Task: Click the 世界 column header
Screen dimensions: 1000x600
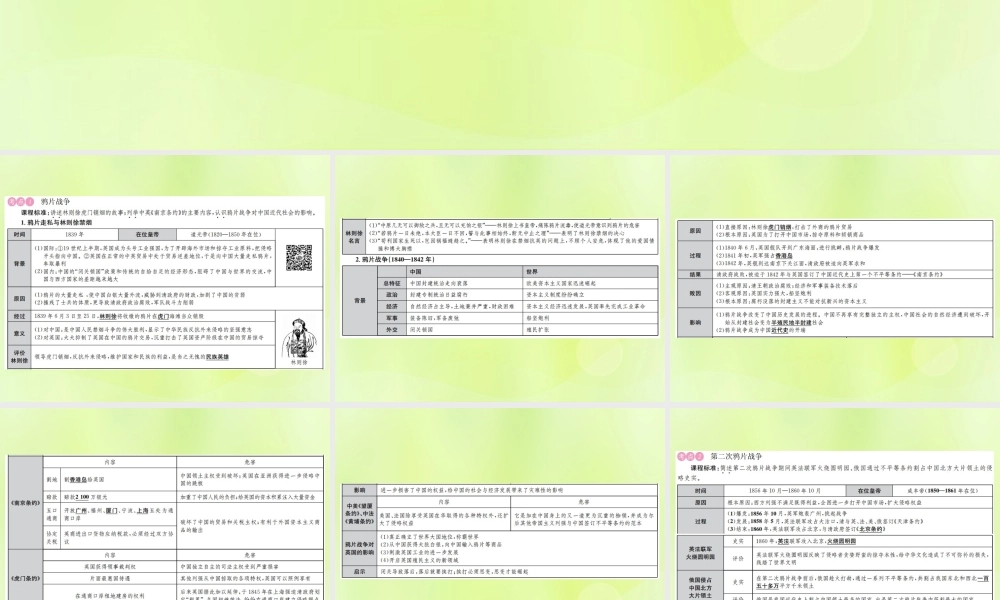Action: click(x=531, y=270)
